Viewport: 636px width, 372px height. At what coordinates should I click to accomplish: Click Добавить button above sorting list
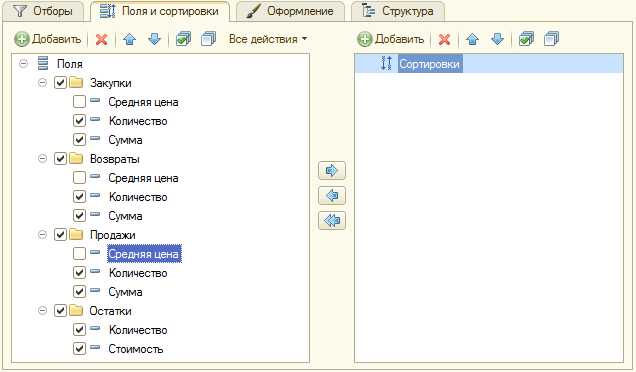[x=391, y=39]
